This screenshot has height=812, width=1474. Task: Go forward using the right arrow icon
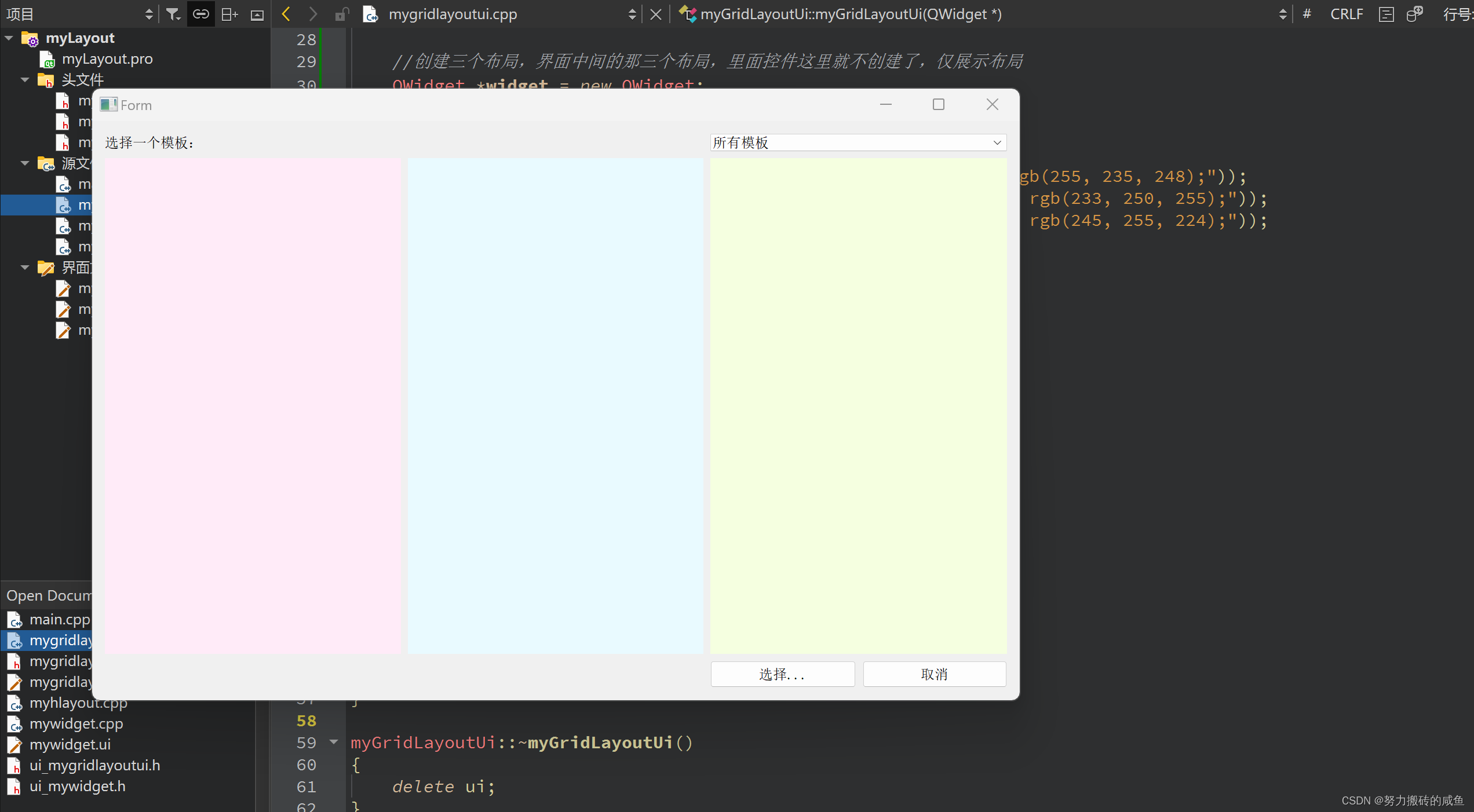(313, 14)
